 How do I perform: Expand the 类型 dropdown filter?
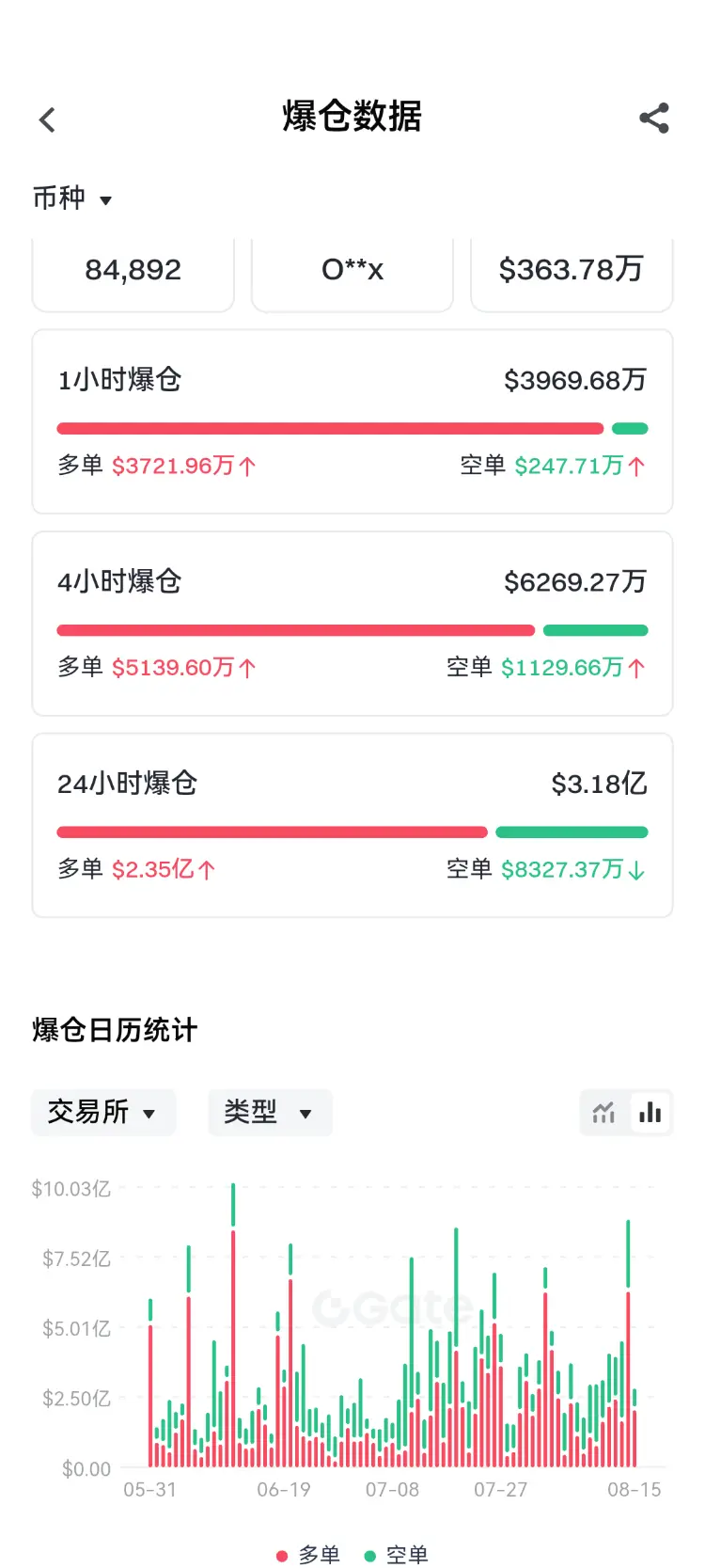[271, 1113]
